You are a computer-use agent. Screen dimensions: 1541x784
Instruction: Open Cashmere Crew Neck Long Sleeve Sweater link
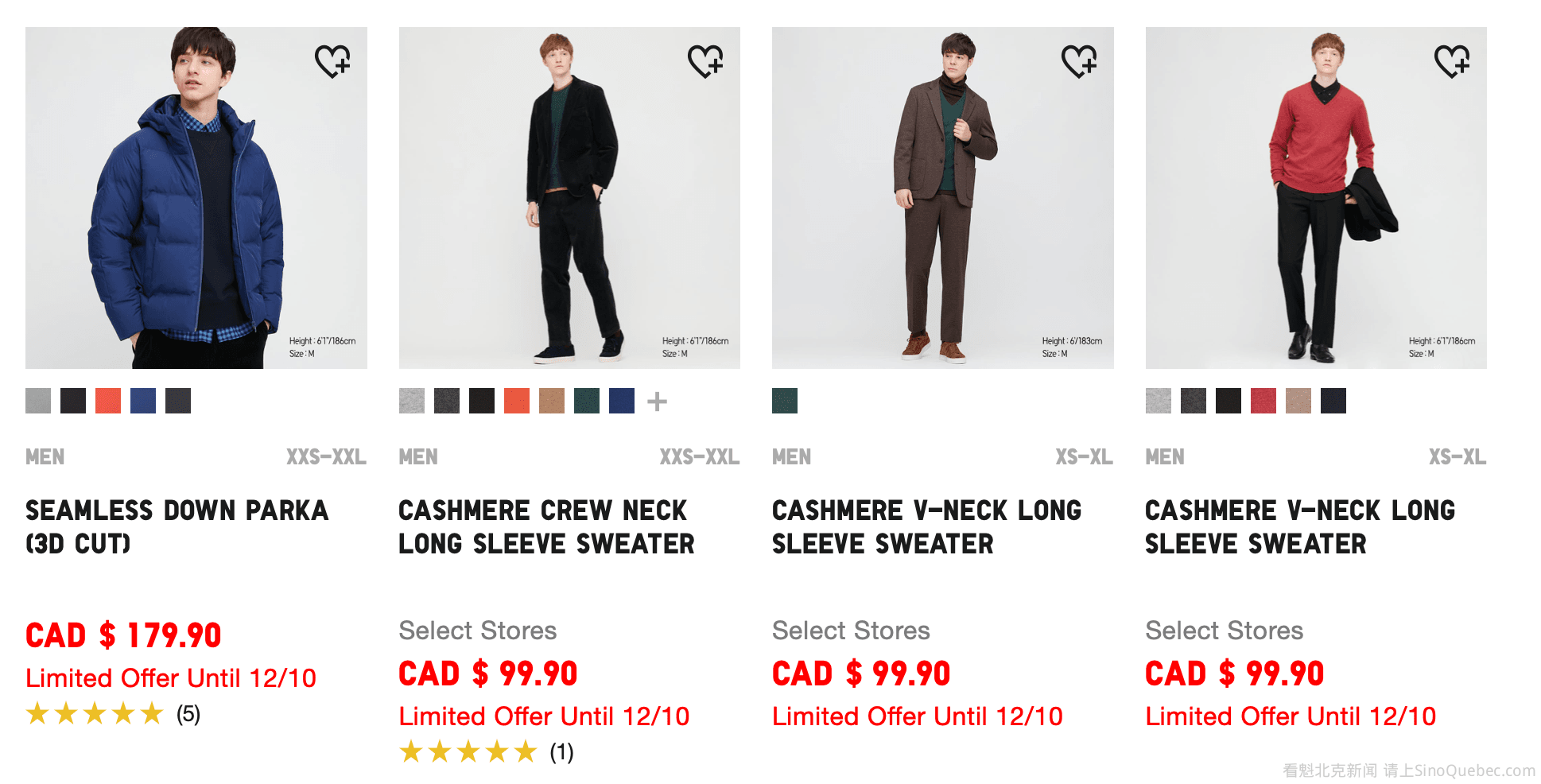tap(546, 526)
